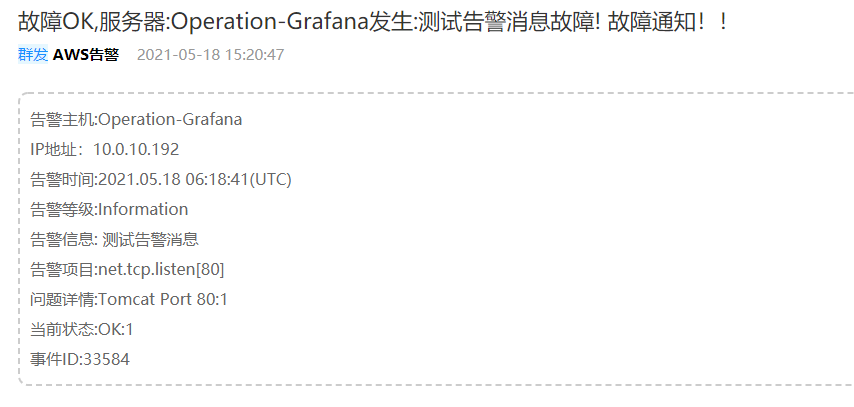Viewport: 854px width, 407px height.
Task: Click the timestamp 2021-05-18 15:20:47
Action: [x=210, y=54]
